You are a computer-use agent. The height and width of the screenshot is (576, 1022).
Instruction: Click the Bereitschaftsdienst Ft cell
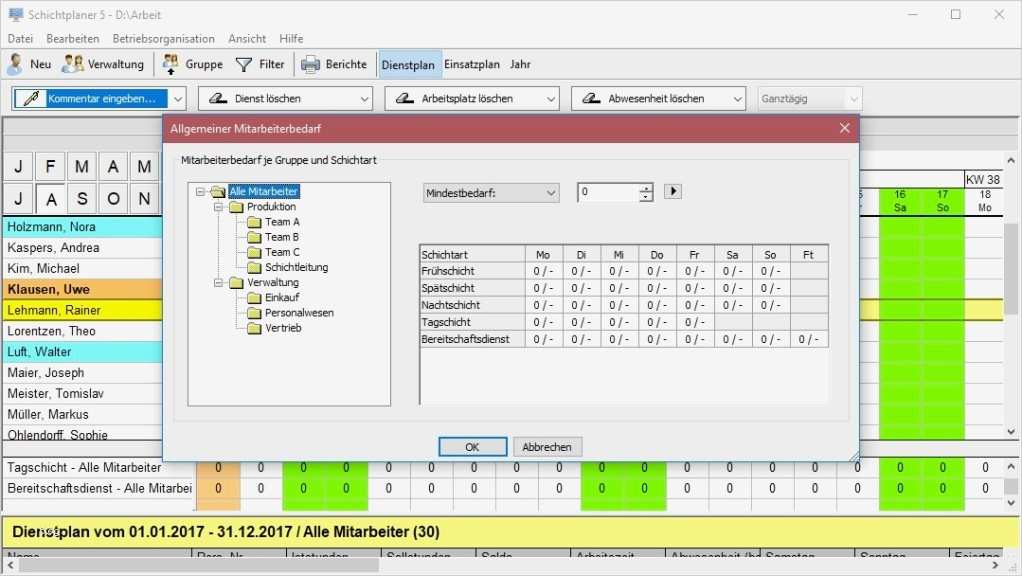pyautogui.click(x=809, y=339)
